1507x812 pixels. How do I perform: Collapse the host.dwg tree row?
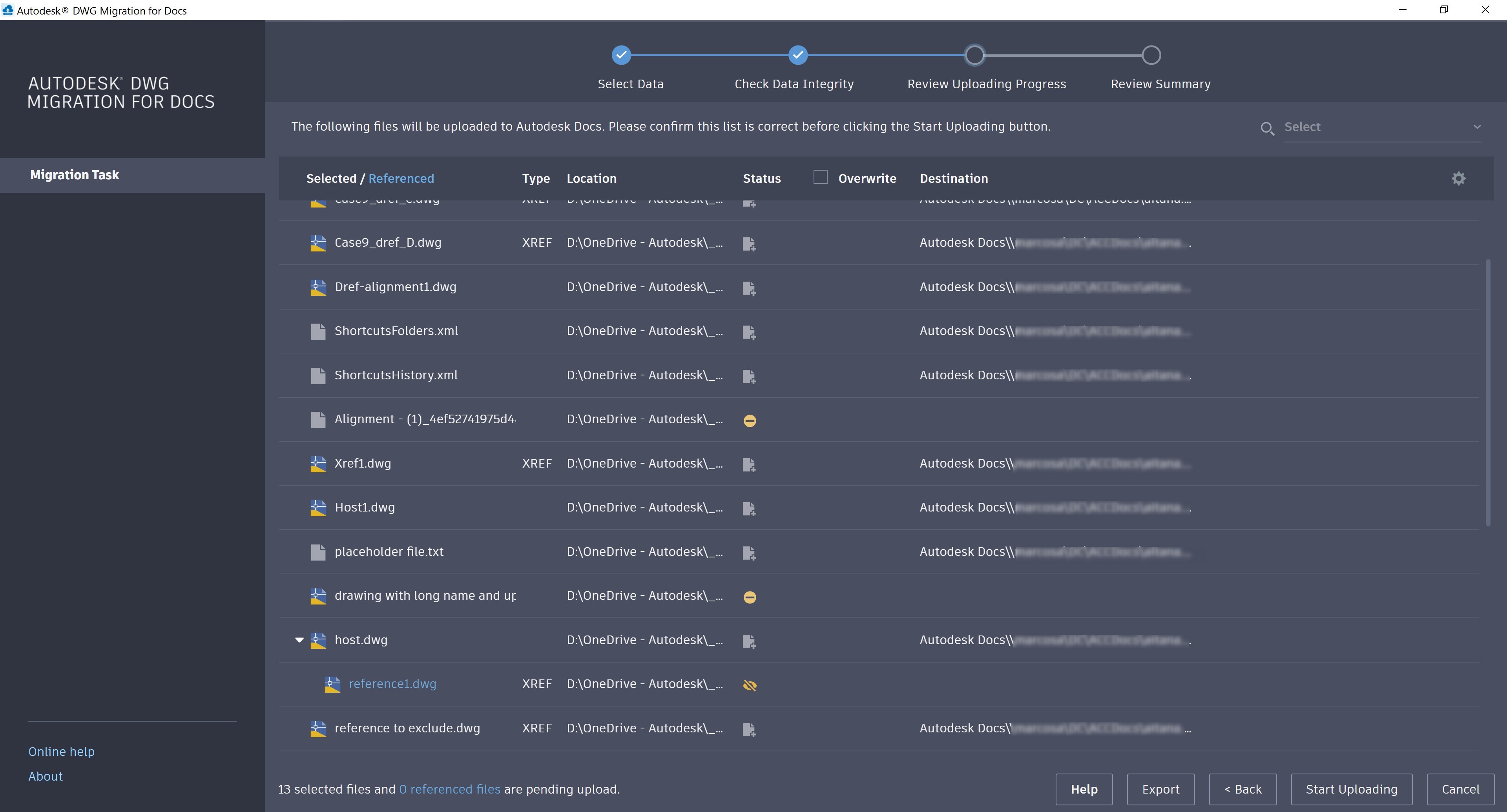tap(299, 640)
